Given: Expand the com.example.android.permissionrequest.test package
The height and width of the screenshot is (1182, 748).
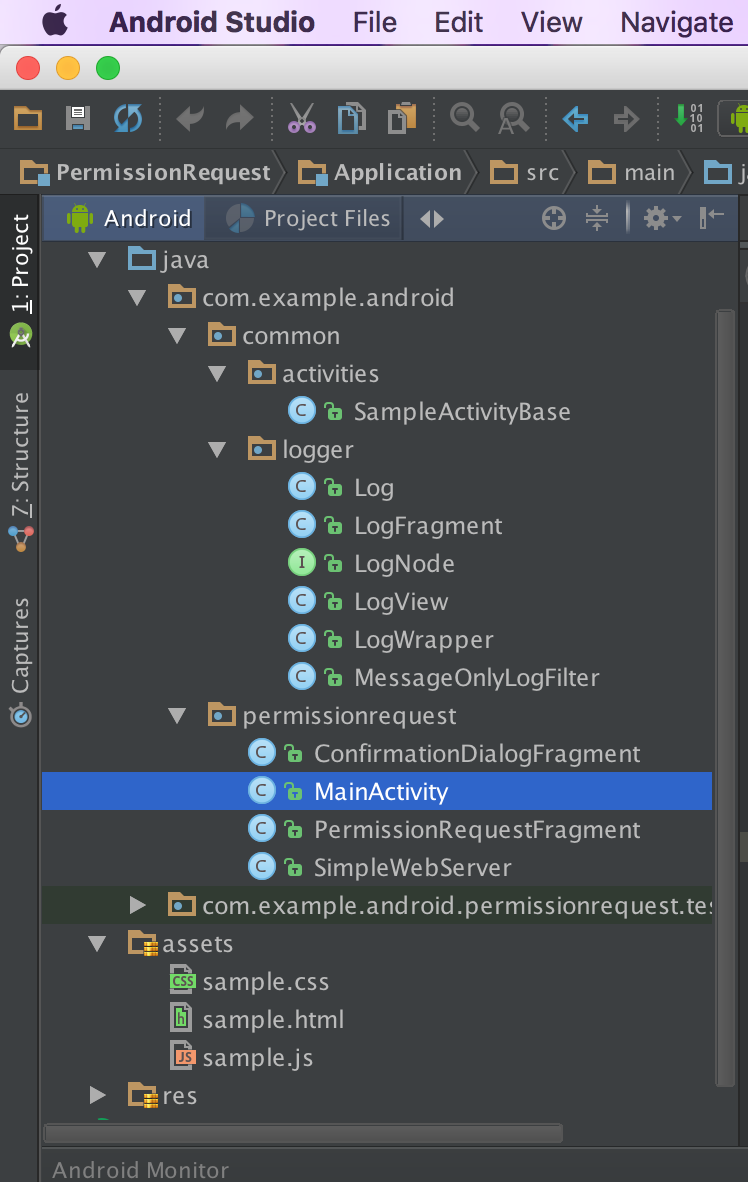Looking at the screenshot, I should point(137,905).
